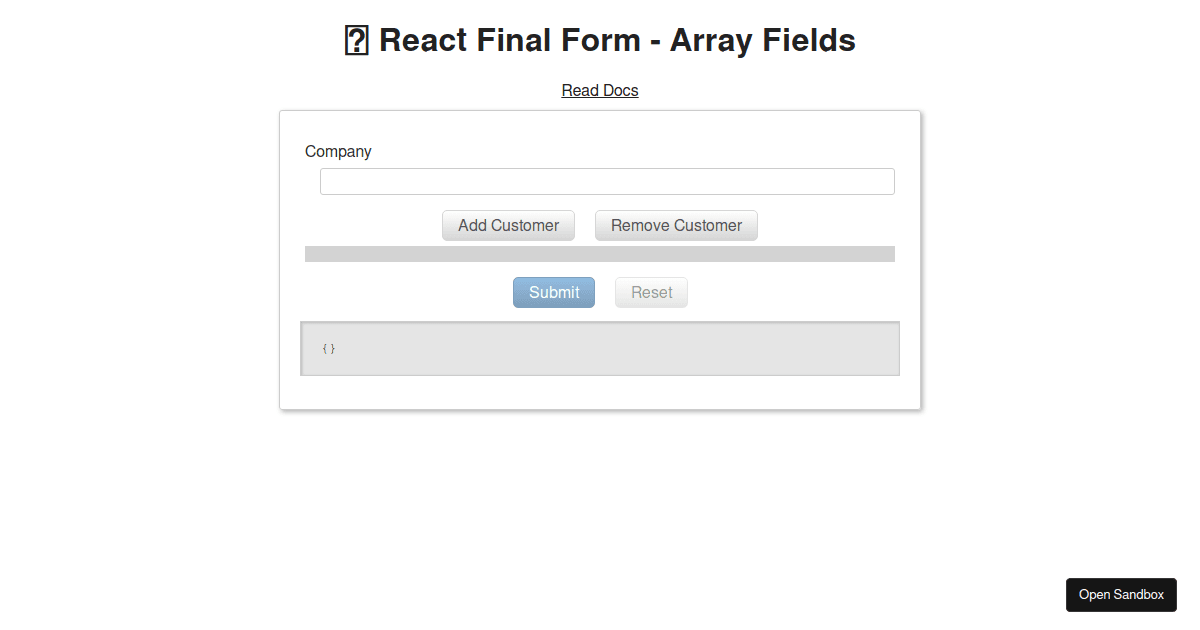The image size is (1200, 630).
Task: Submit the form via the Submit control
Action: 553,292
